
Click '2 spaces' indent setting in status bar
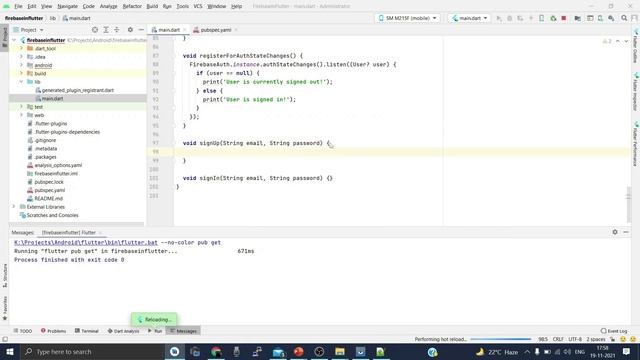[x=596, y=339]
